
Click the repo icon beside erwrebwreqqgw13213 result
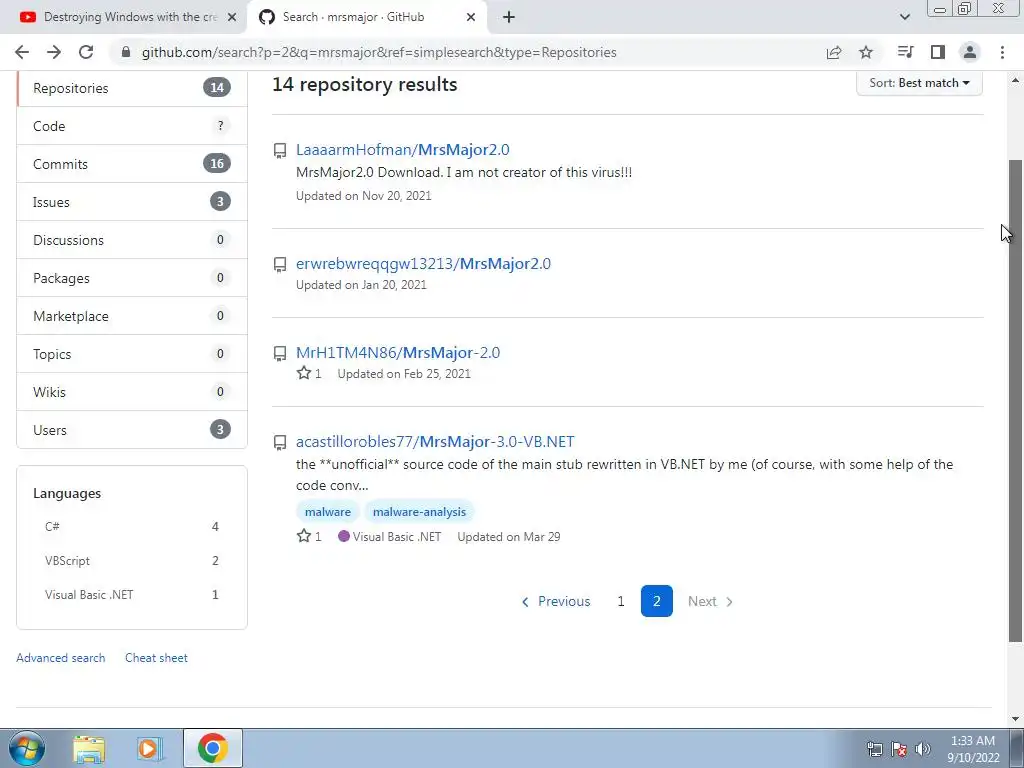(280, 264)
